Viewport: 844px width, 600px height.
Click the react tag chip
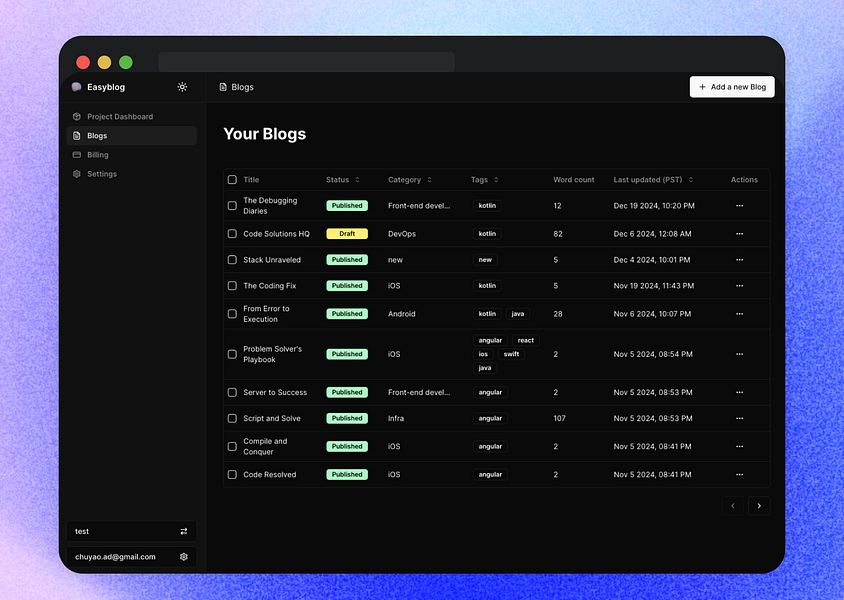526,340
